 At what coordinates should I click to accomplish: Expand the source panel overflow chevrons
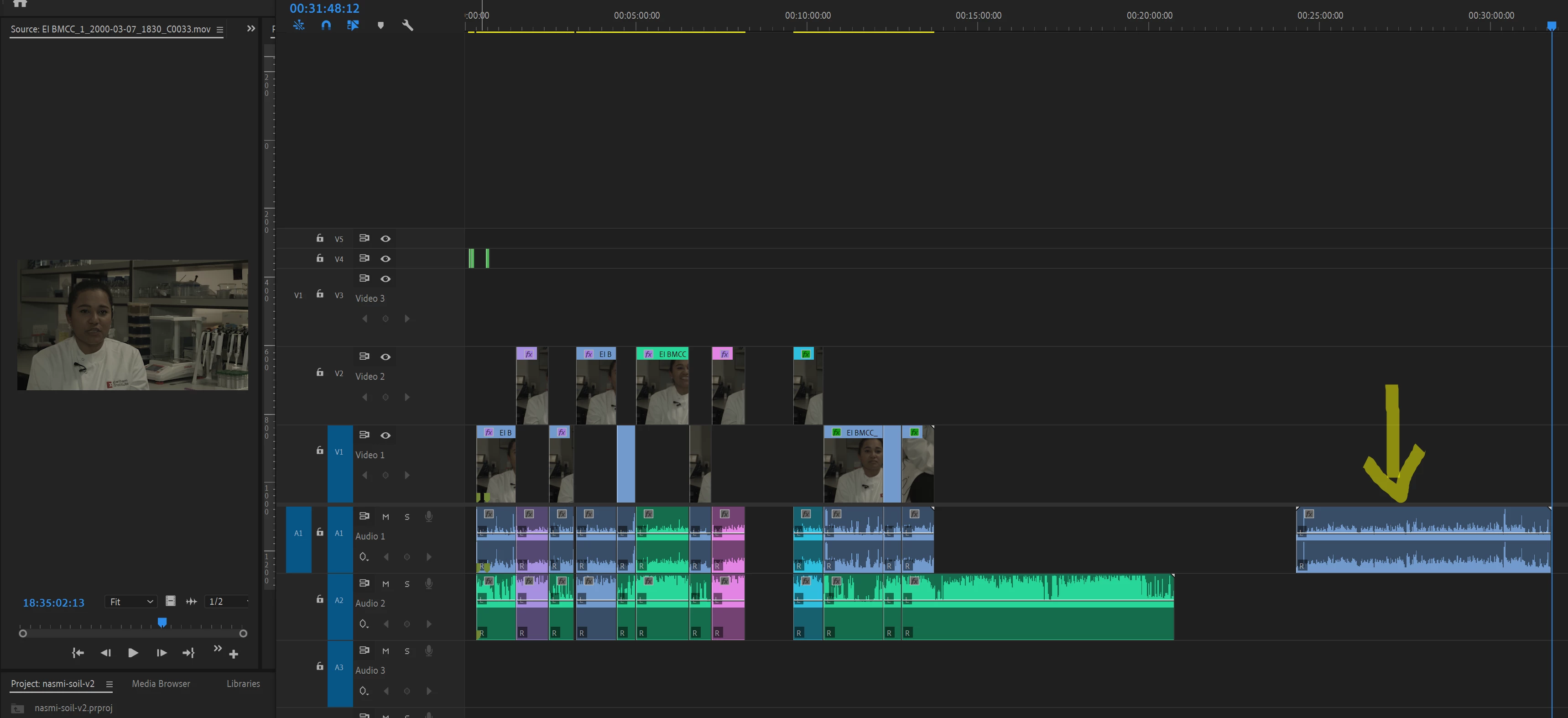click(x=251, y=29)
